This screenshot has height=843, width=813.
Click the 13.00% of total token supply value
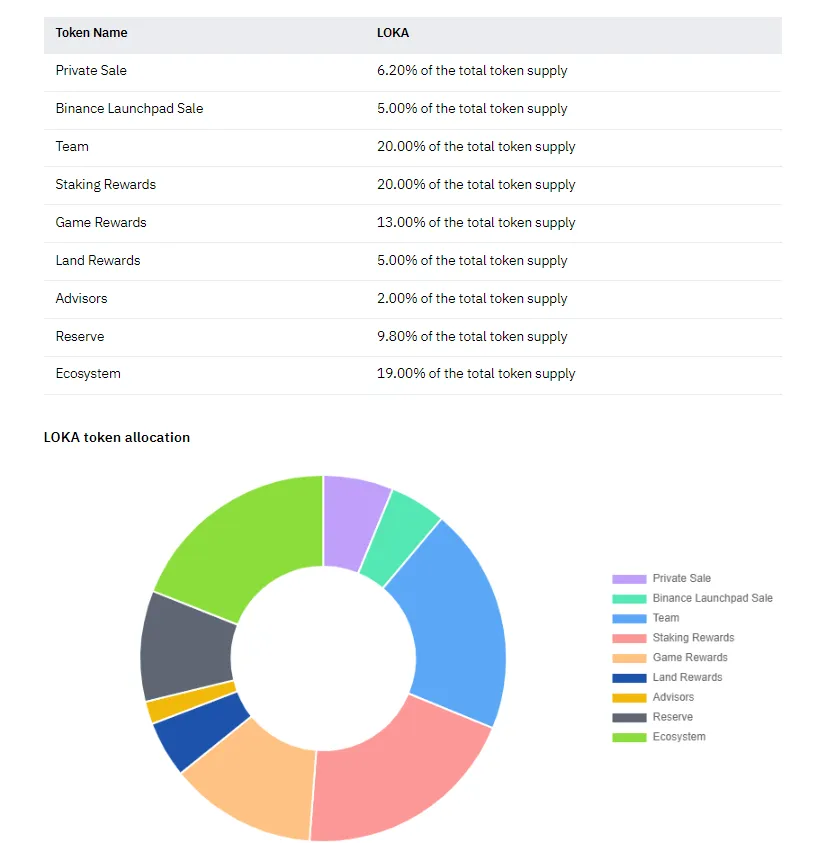476,223
